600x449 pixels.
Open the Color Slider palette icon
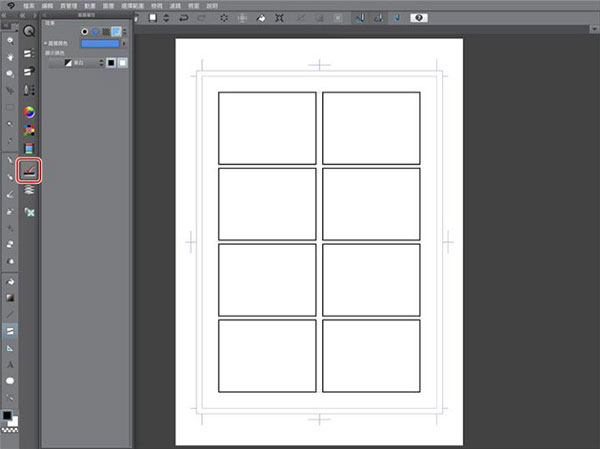click(29, 149)
